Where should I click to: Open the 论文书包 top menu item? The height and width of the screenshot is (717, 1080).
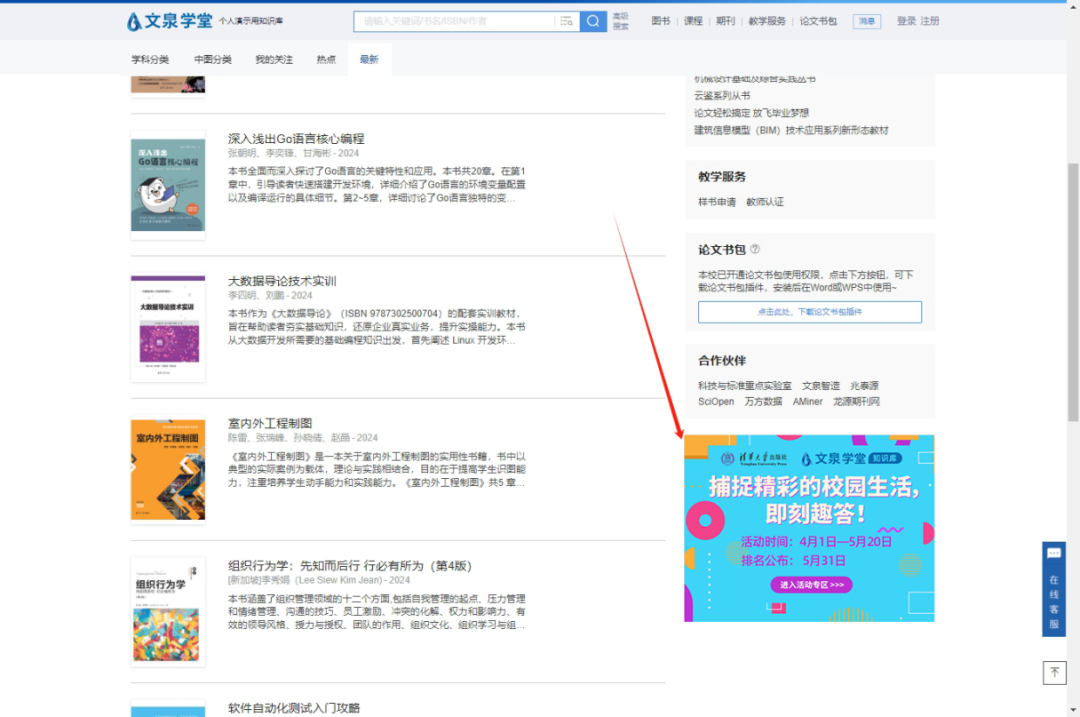pyautogui.click(x=818, y=21)
